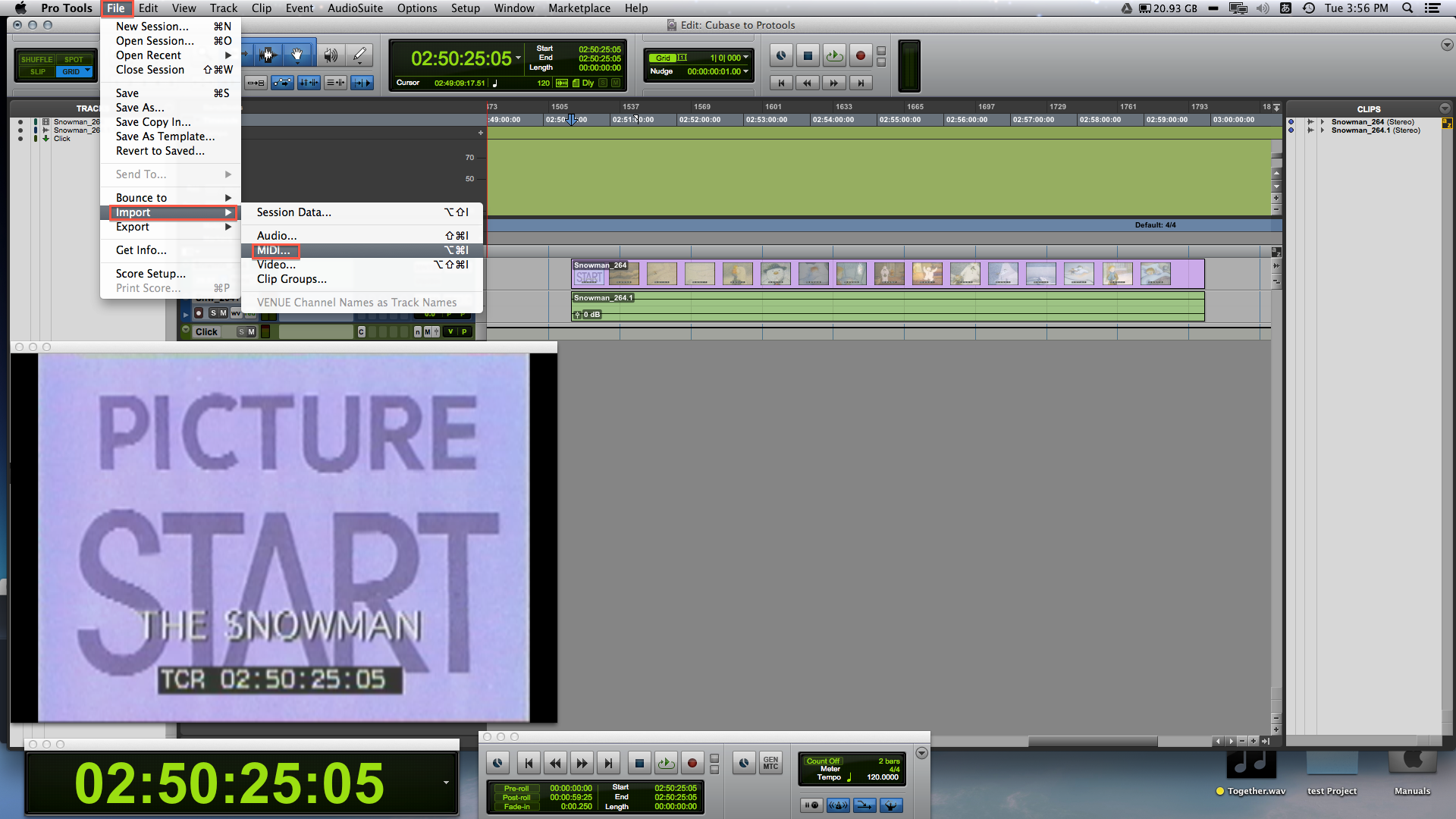1456x819 pixels.
Task: Open the AudioSuite menu
Action: (x=355, y=8)
